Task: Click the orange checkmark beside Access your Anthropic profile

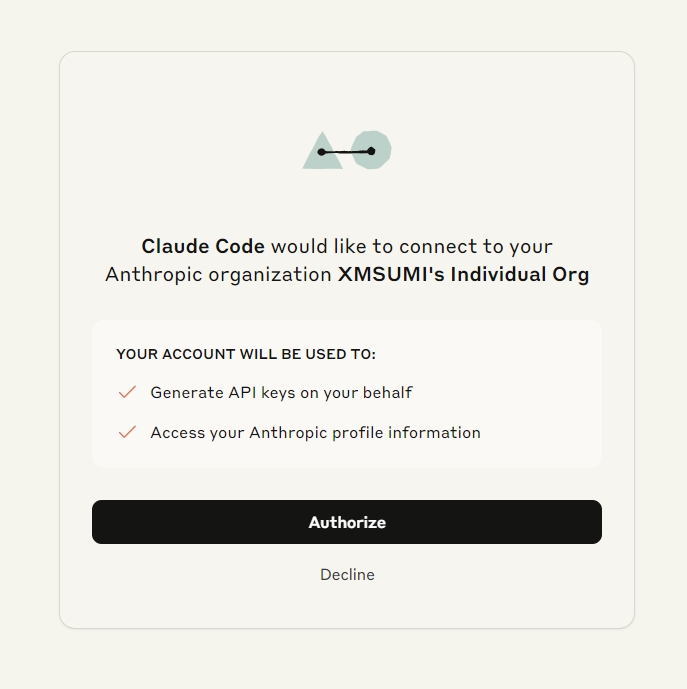Action: click(x=127, y=432)
